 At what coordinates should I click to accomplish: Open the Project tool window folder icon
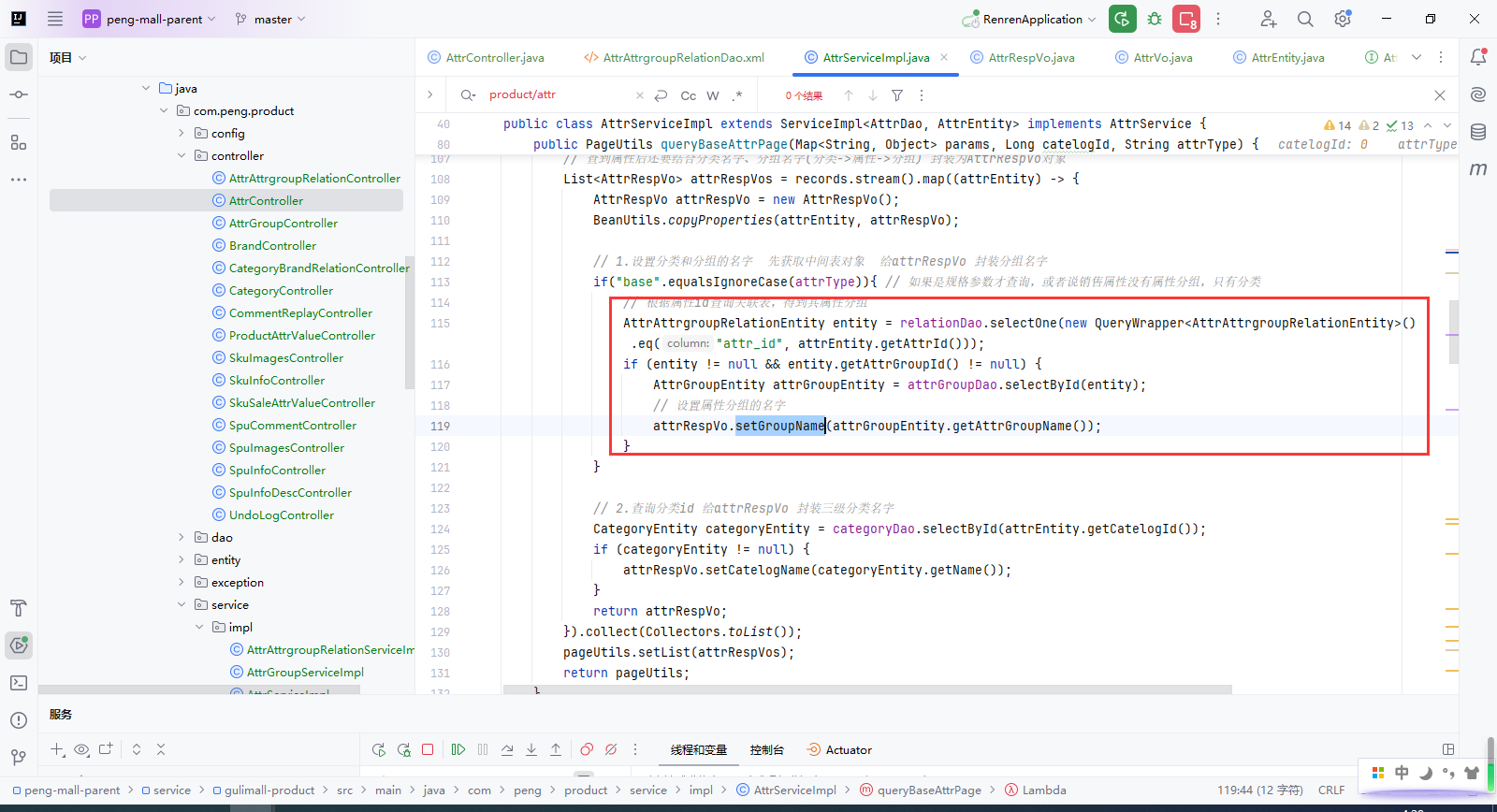19,57
